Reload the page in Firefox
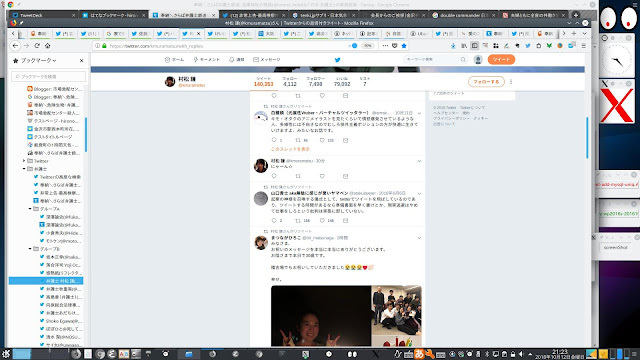This screenshot has width=640, height=360. (x=37, y=46)
